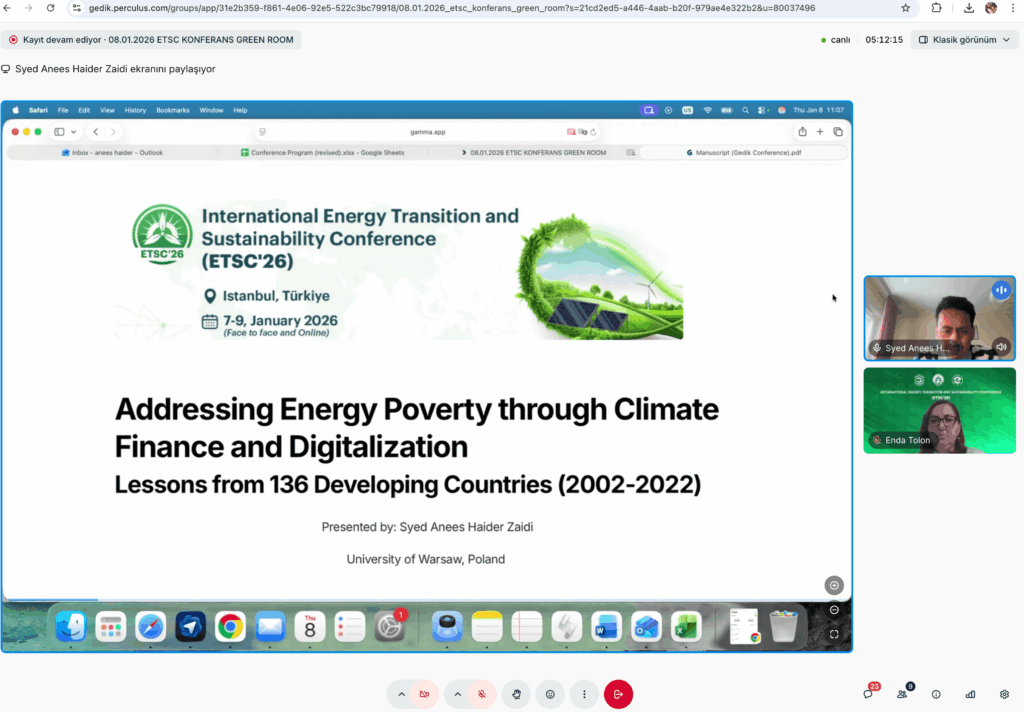Expand the camera options chevron
The height and width of the screenshot is (712, 1024).
click(401, 694)
